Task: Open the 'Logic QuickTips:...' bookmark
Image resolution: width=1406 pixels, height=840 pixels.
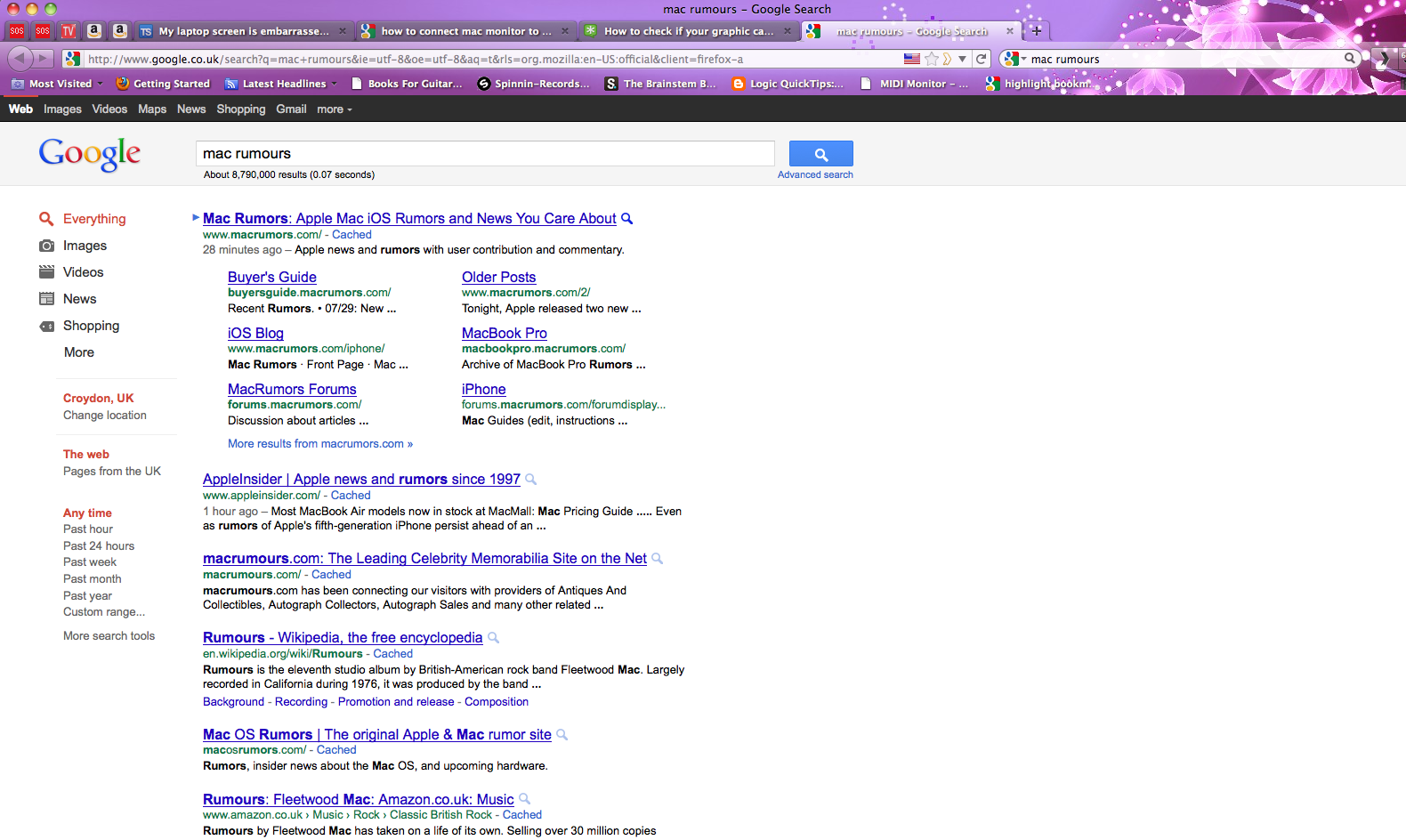Action: (x=788, y=84)
